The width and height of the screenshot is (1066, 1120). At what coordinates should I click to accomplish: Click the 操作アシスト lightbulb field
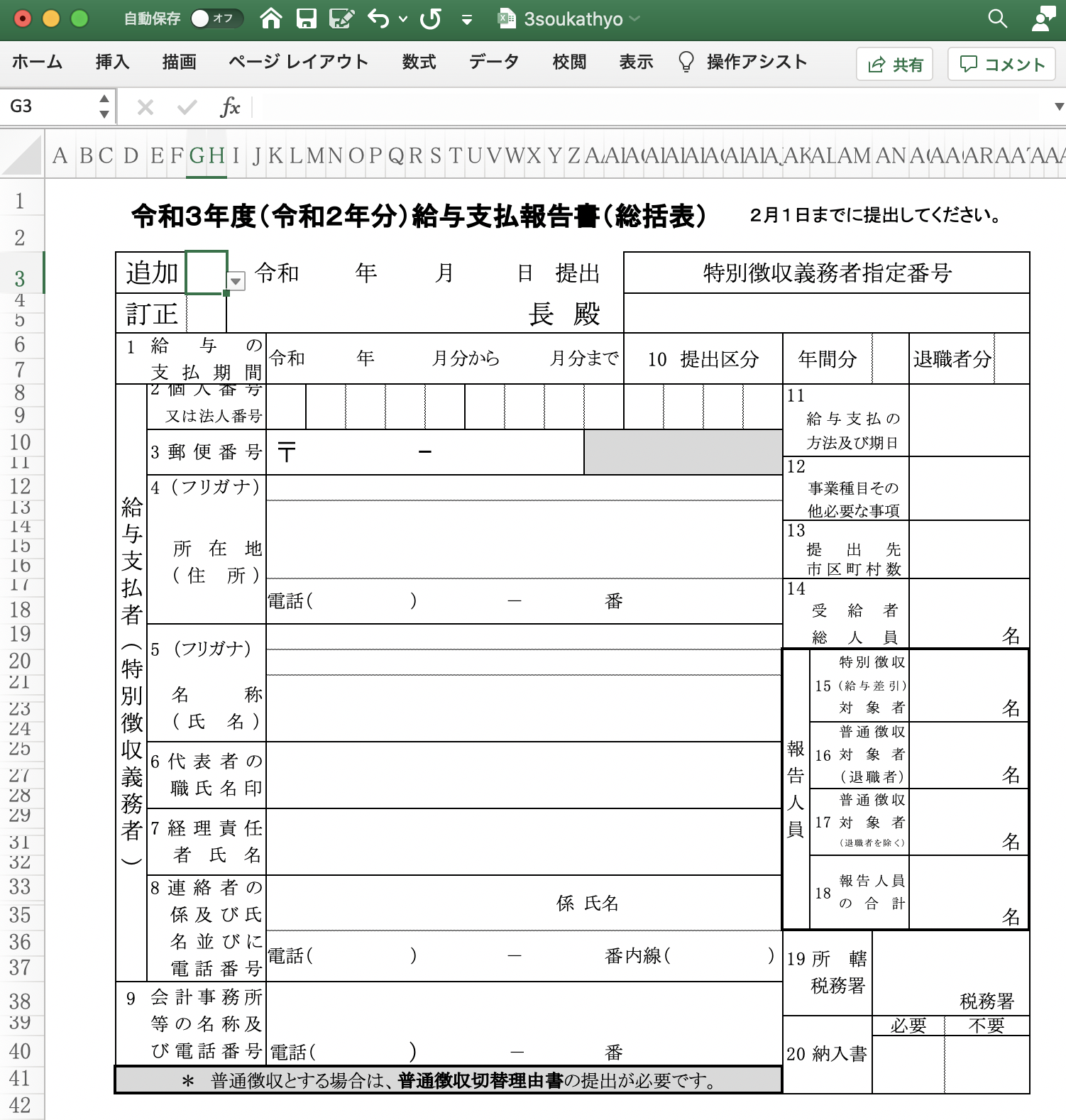743,62
